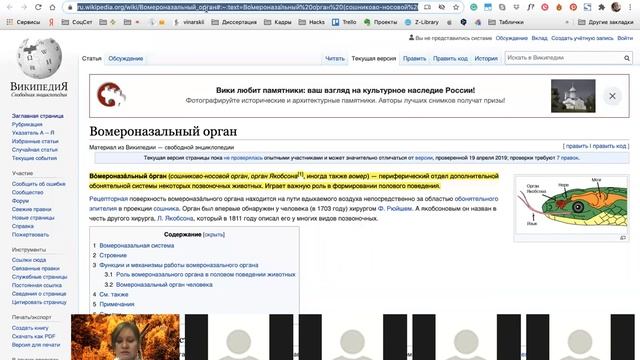Click the presenter webcam video tile
The image size is (640, 360).
tap(125, 337)
